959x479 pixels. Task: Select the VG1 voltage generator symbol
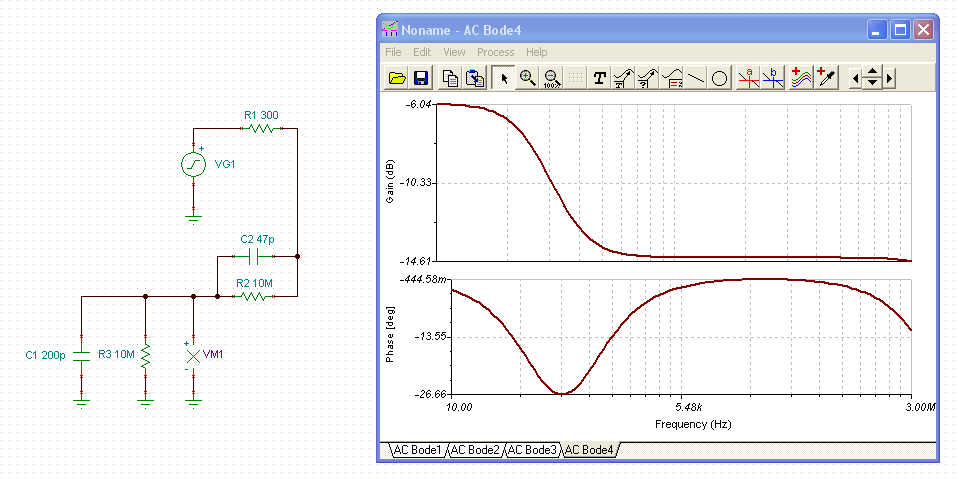[x=193, y=165]
